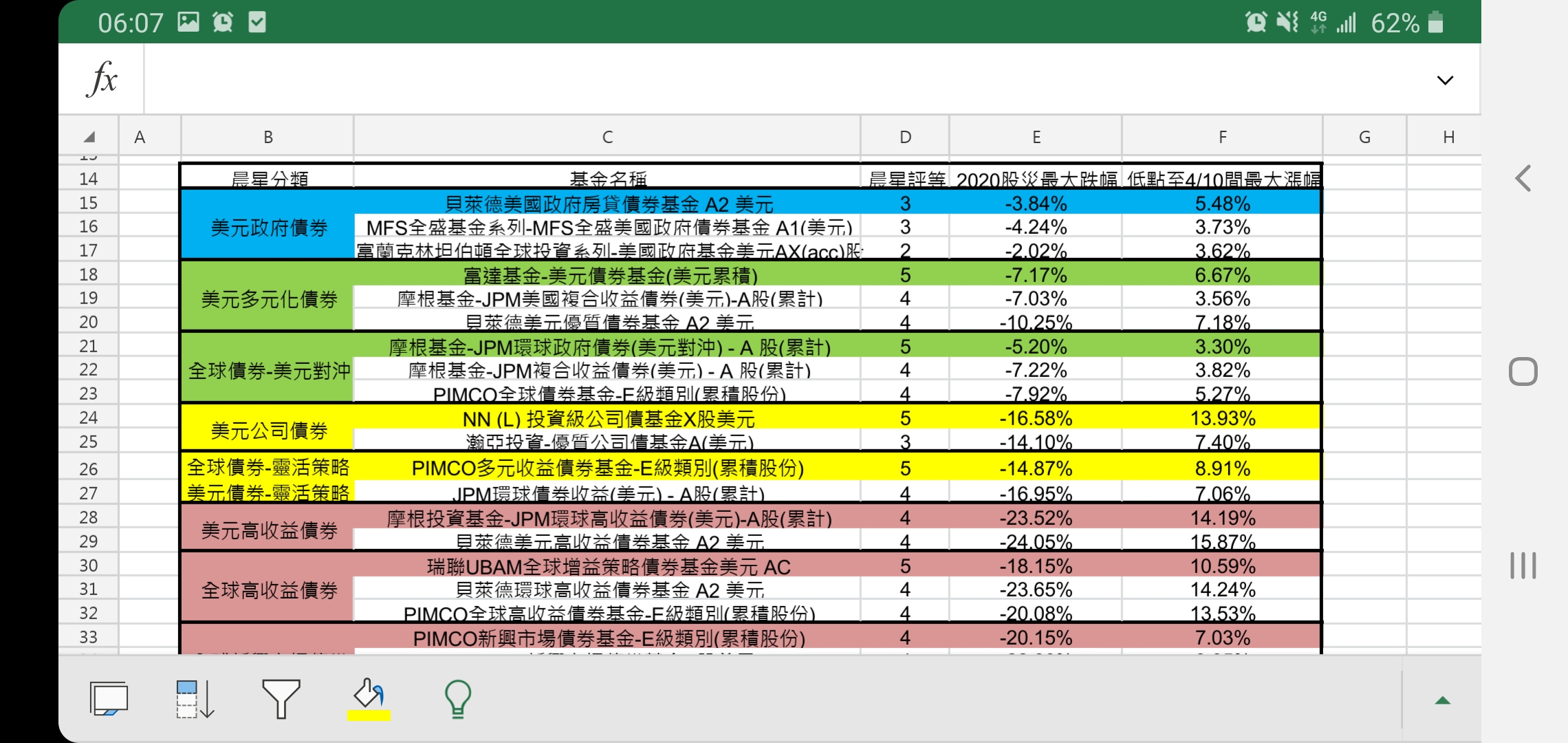Expand the ribbon with the green up arrow

(1442, 699)
